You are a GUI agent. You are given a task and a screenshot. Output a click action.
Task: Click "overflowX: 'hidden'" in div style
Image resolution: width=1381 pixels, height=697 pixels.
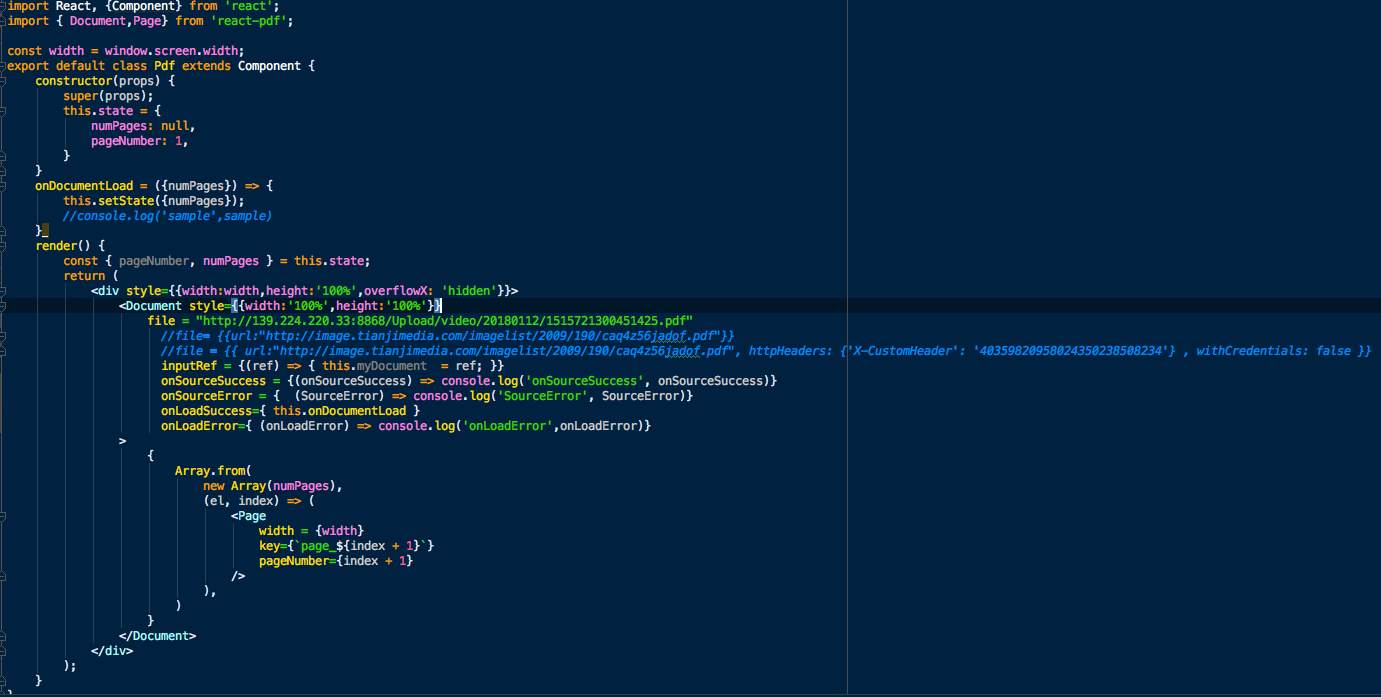(430, 291)
